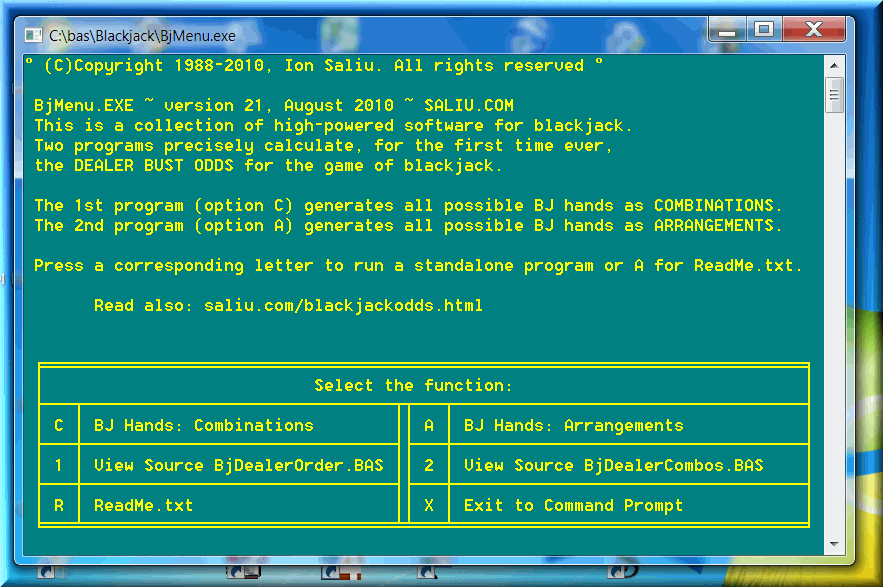Click the vertical scrollbar thumb
The image size is (883, 587).
coord(834,95)
